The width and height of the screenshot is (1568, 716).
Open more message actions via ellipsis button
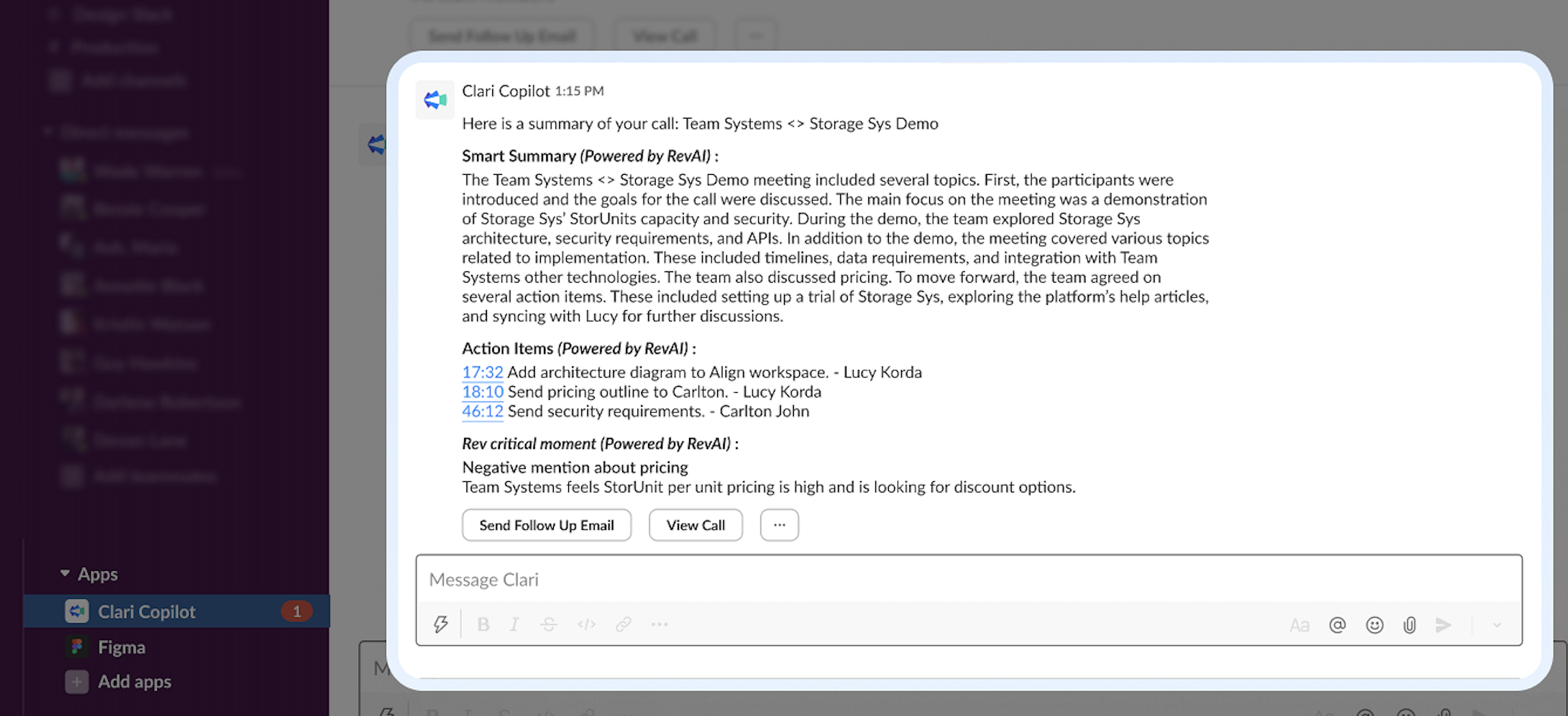(x=779, y=524)
